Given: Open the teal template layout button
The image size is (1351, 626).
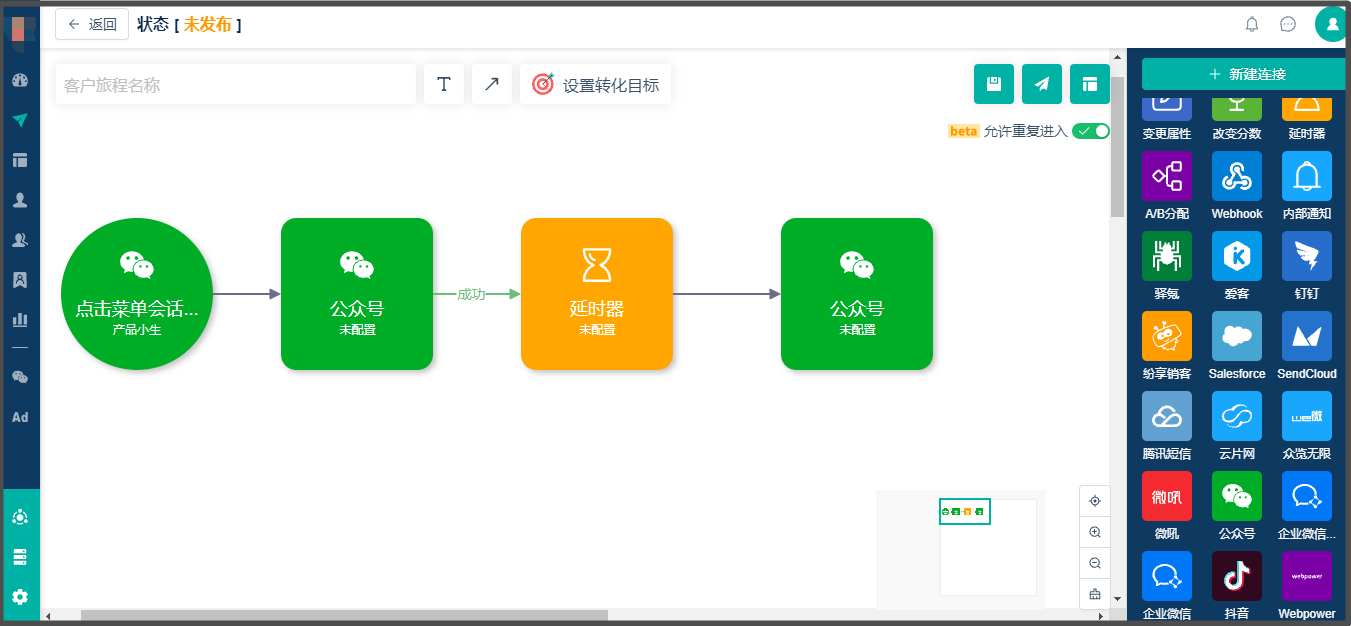Looking at the screenshot, I should (1090, 84).
